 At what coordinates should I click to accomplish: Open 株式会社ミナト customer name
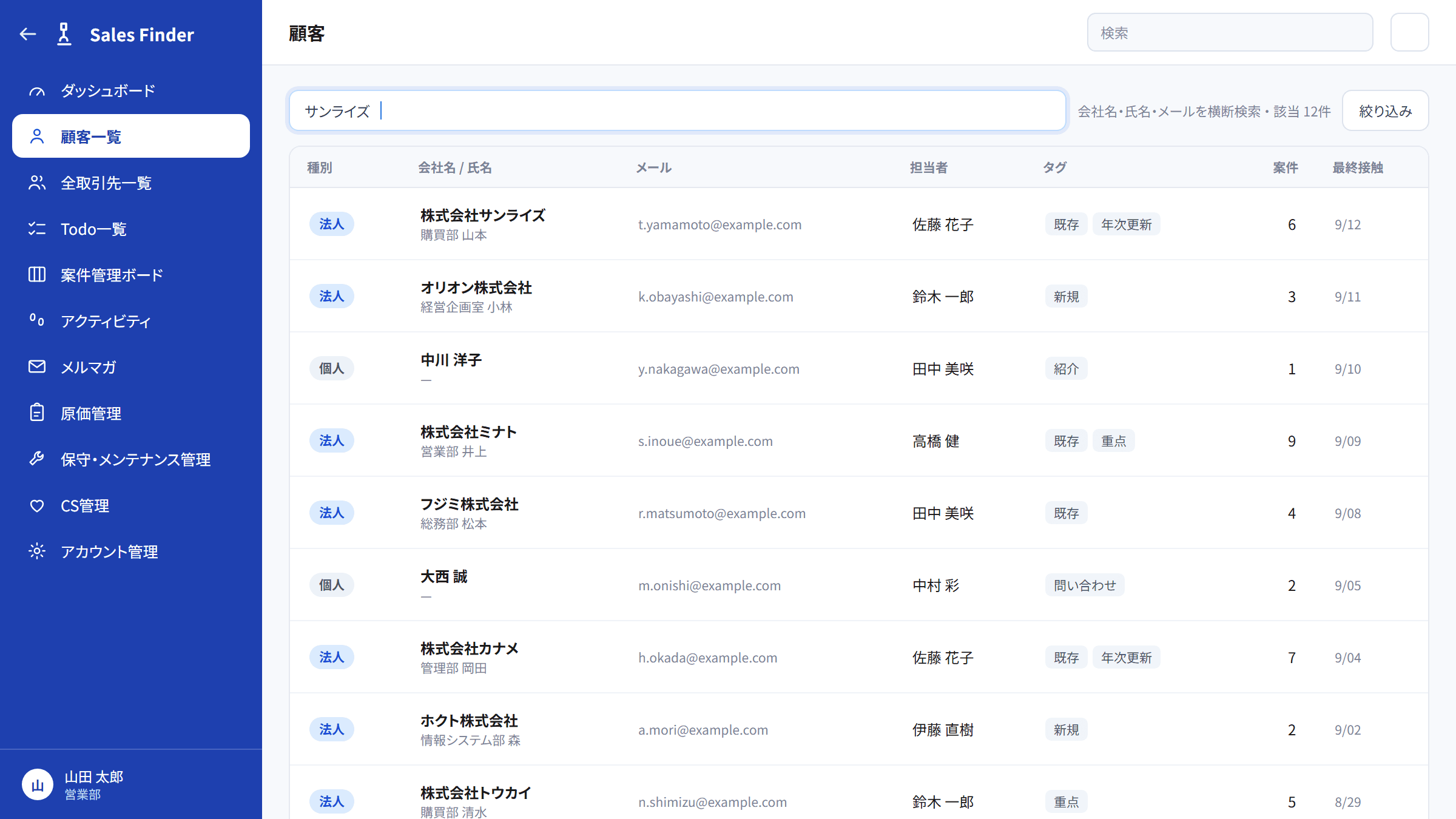[x=468, y=432]
